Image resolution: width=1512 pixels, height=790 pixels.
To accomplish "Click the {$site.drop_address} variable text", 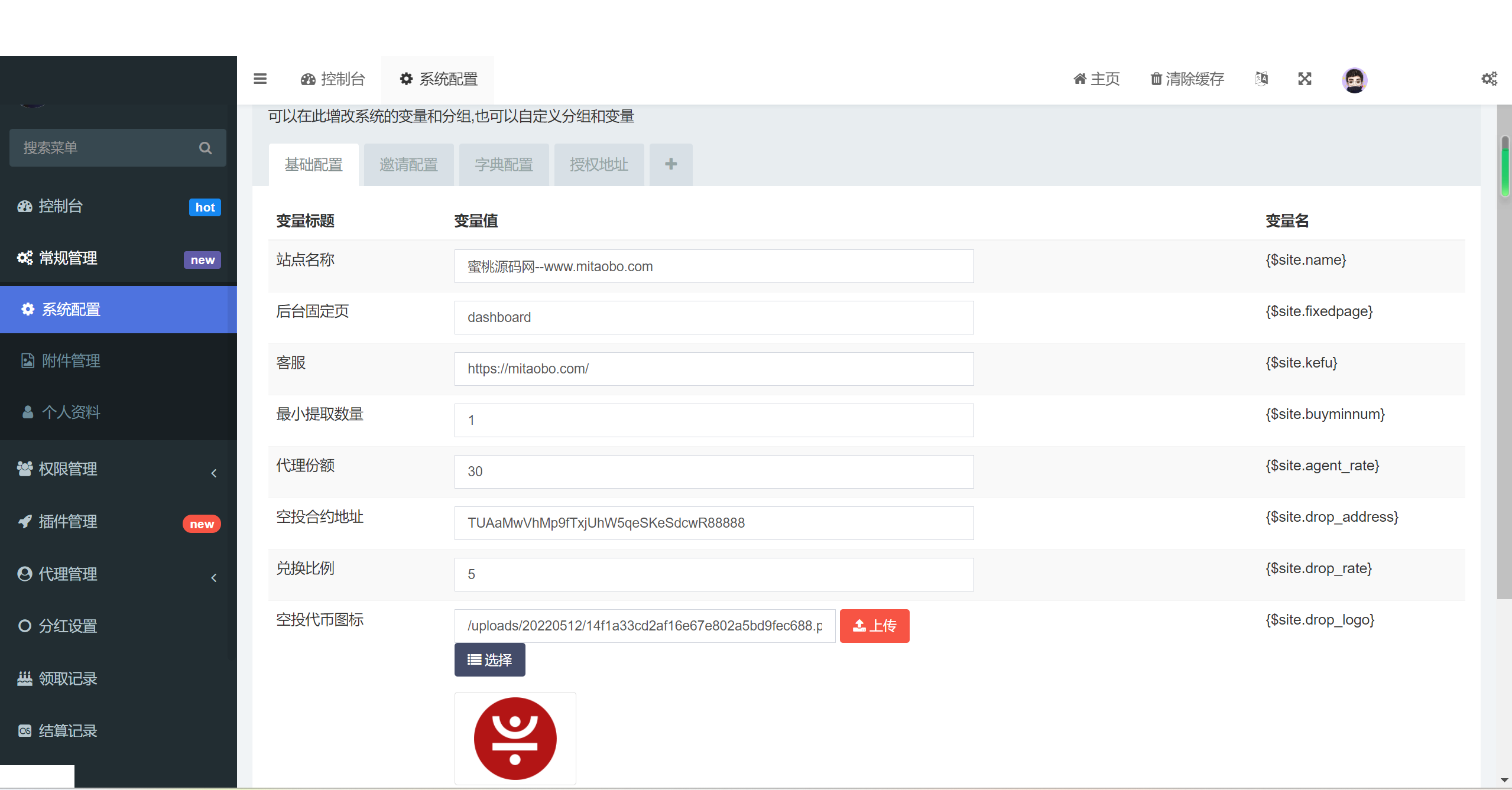I will (1332, 516).
